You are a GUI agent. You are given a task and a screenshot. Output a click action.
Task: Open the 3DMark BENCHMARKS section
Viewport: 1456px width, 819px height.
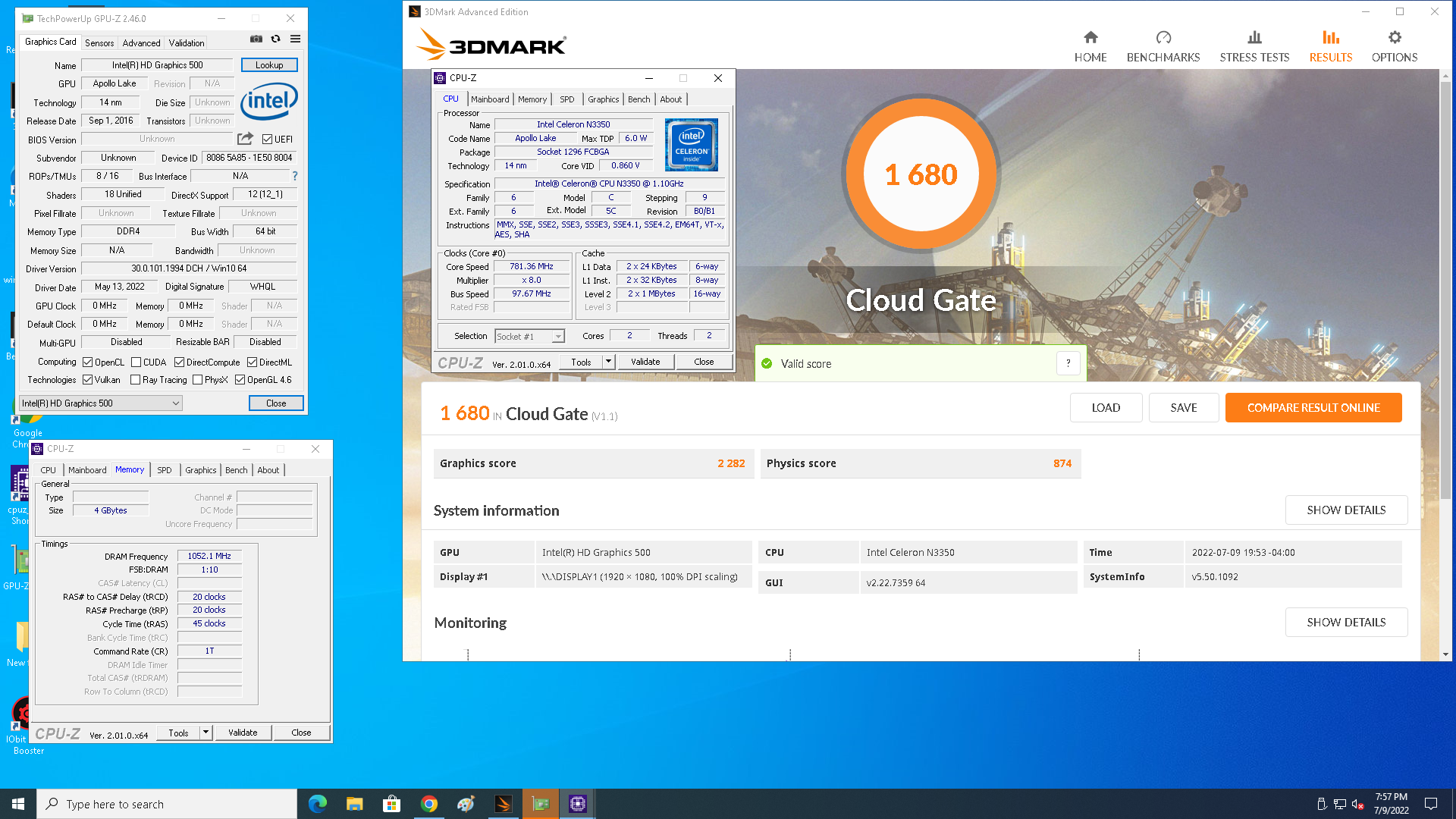1163,46
